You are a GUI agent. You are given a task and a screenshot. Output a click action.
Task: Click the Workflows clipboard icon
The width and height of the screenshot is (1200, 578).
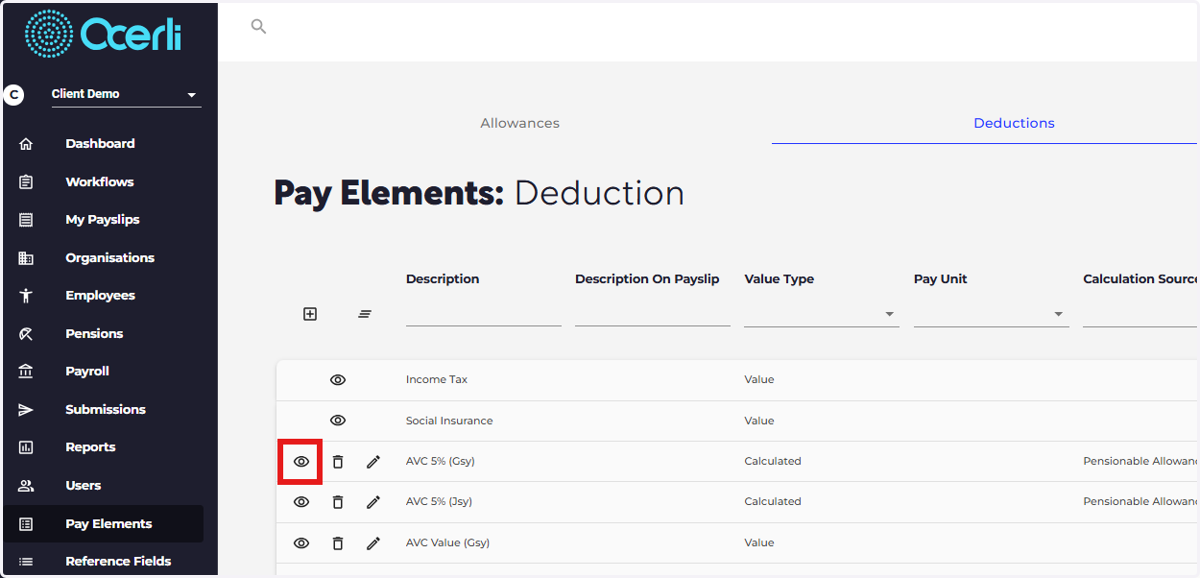(x=26, y=182)
